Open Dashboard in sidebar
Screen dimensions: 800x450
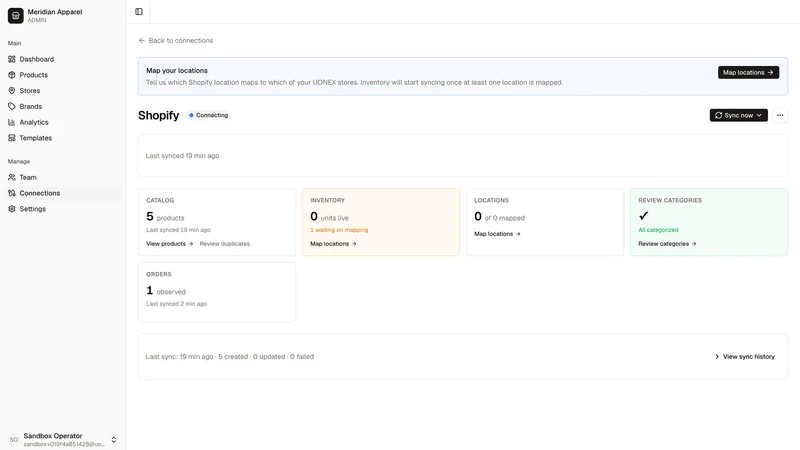coord(37,59)
